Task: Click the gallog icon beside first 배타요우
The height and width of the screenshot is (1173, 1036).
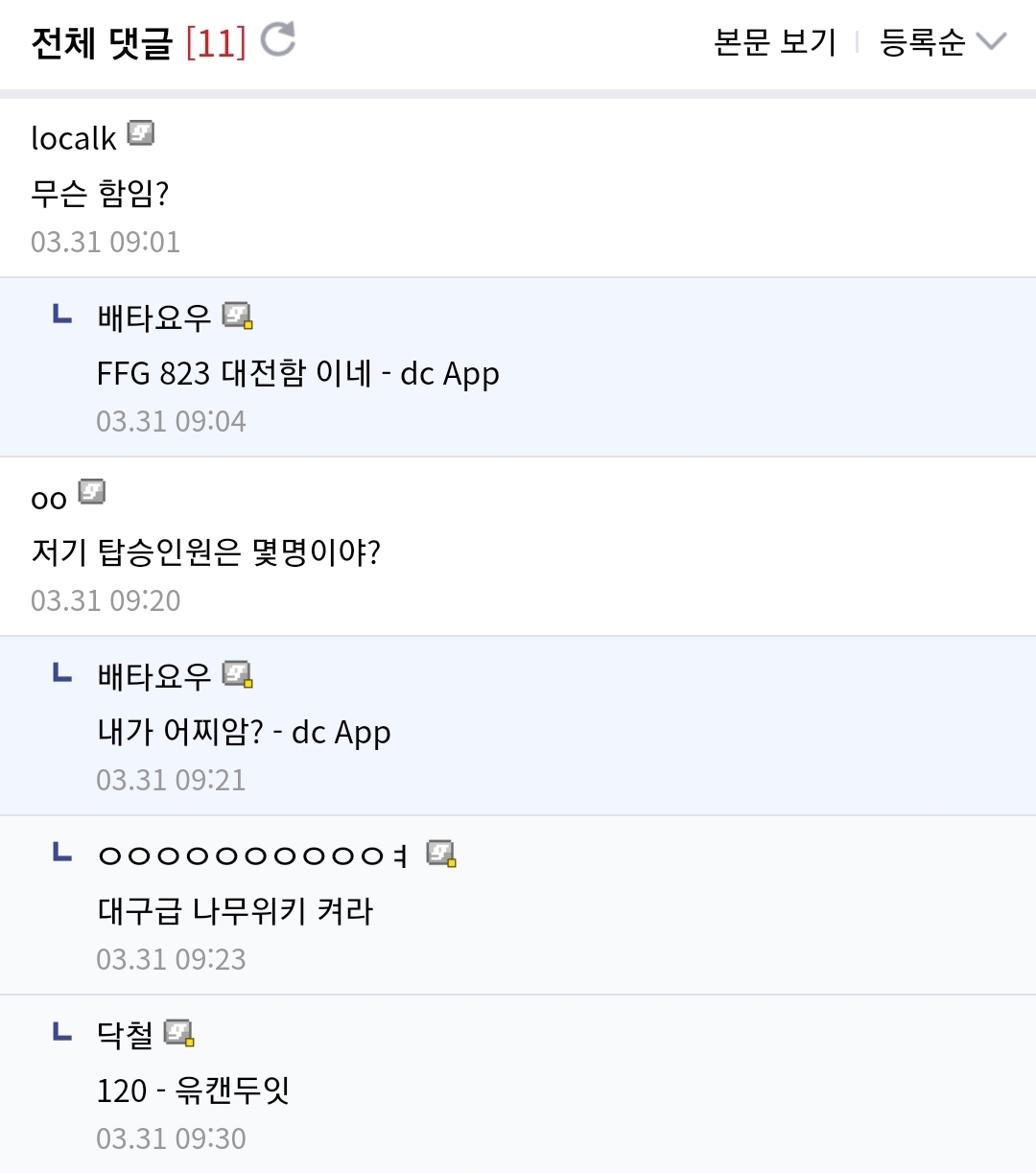Action: point(237,315)
